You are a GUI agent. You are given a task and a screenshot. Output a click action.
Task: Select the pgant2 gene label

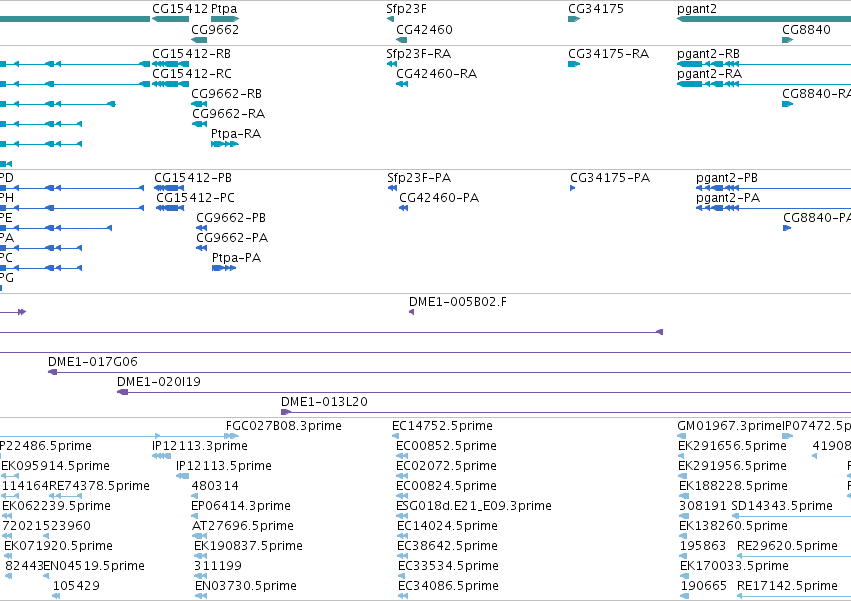pos(697,9)
